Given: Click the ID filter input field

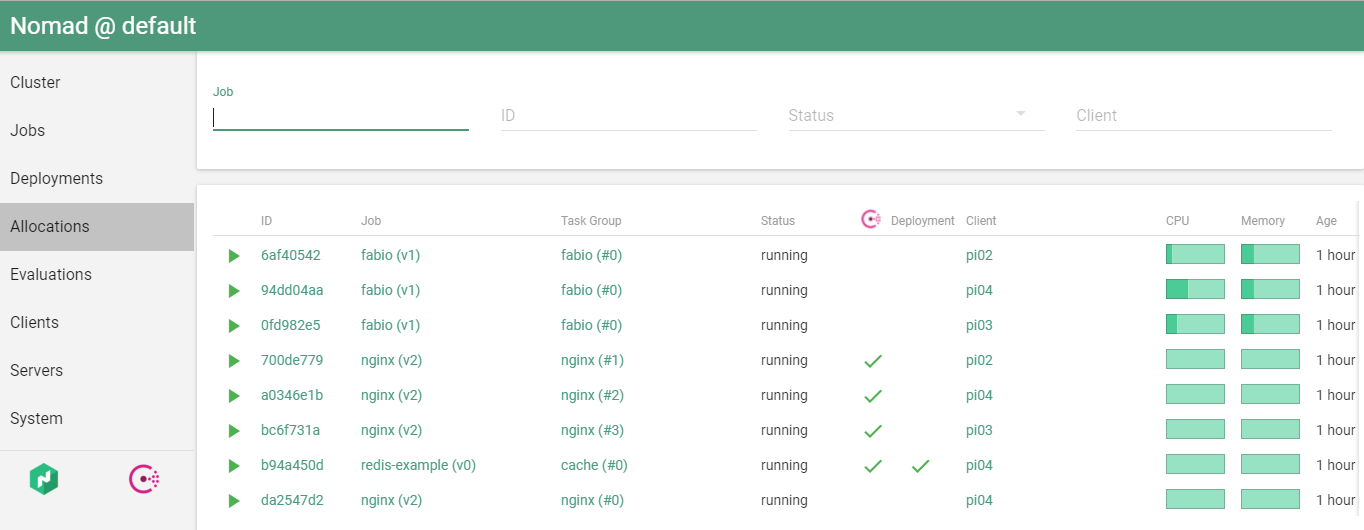Looking at the screenshot, I should [629, 116].
